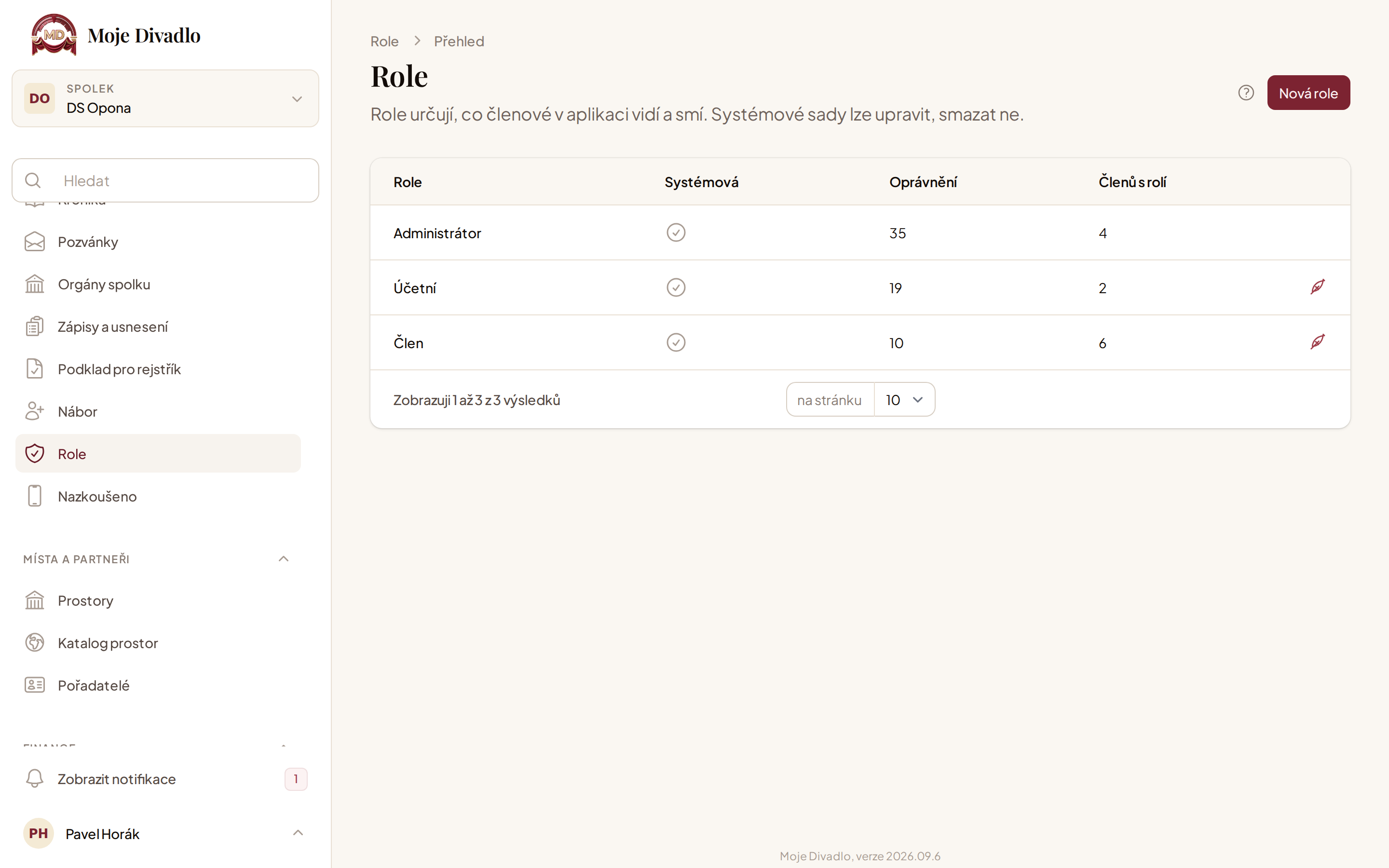Click the Nazkoušeno phone icon
The width and height of the screenshot is (1389, 868).
tap(34, 496)
